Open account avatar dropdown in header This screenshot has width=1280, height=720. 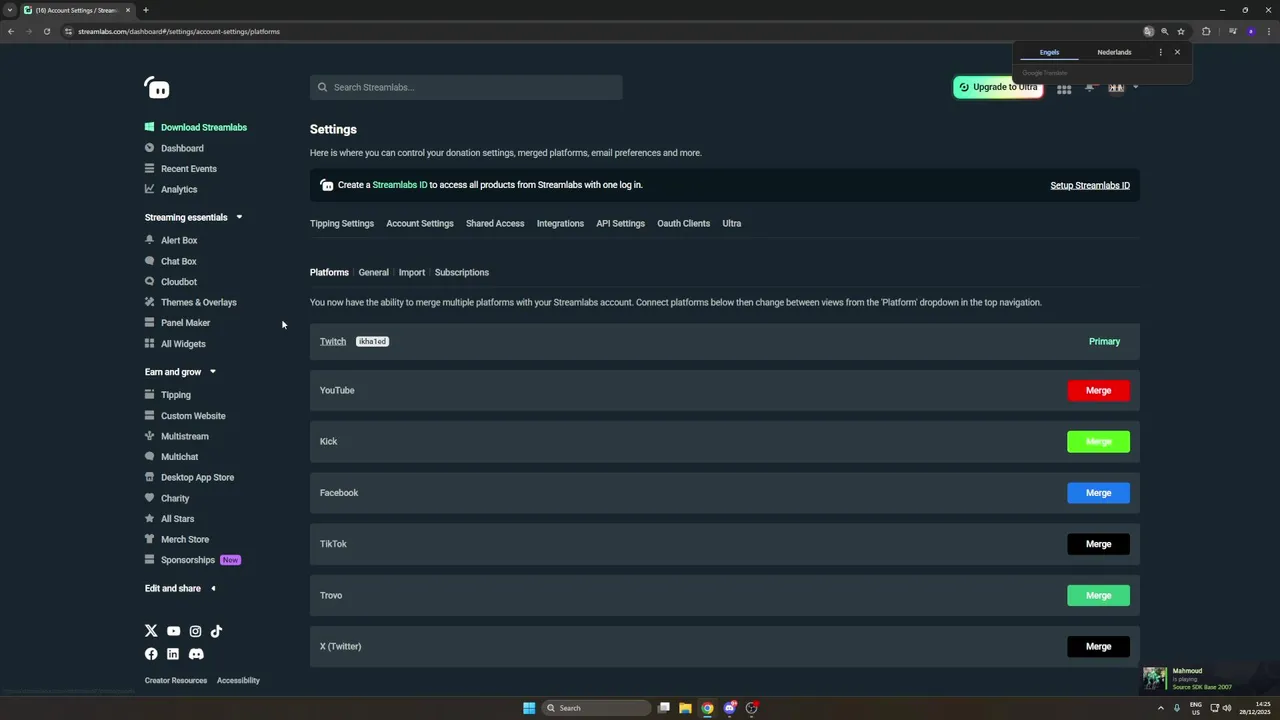[x=1122, y=88]
